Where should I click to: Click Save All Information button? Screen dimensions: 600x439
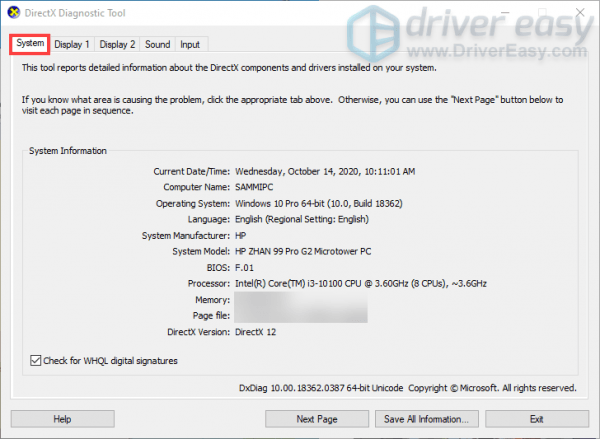(x=427, y=419)
